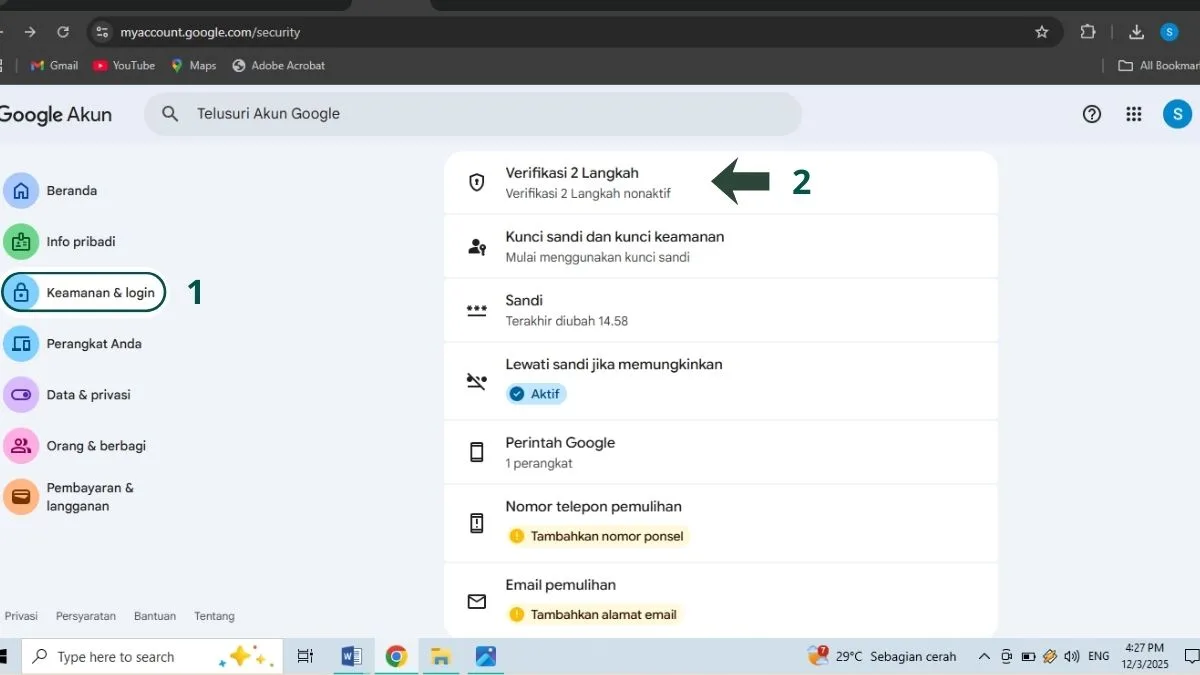The height and width of the screenshot is (675, 1200).
Task: Open Beranda in the sidebar
Action: pyautogui.click(x=71, y=190)
